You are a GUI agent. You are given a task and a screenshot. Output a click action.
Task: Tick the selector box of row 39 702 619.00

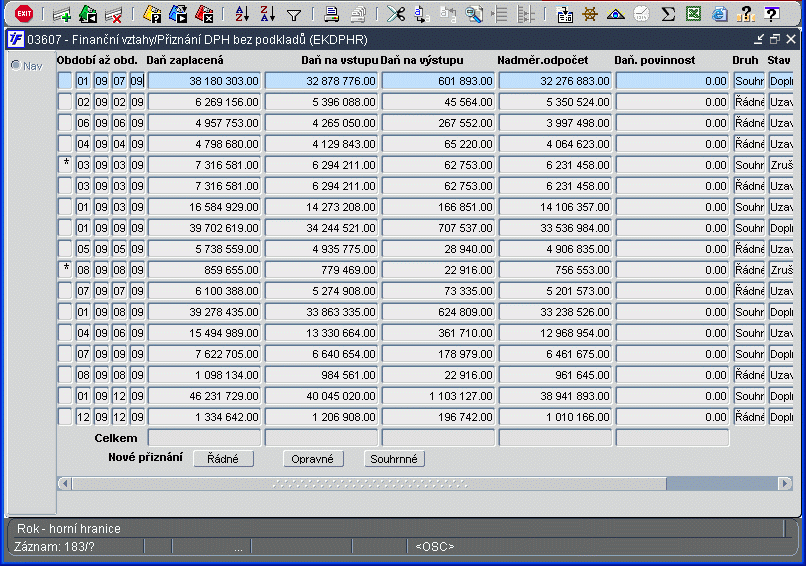[65, 228]
